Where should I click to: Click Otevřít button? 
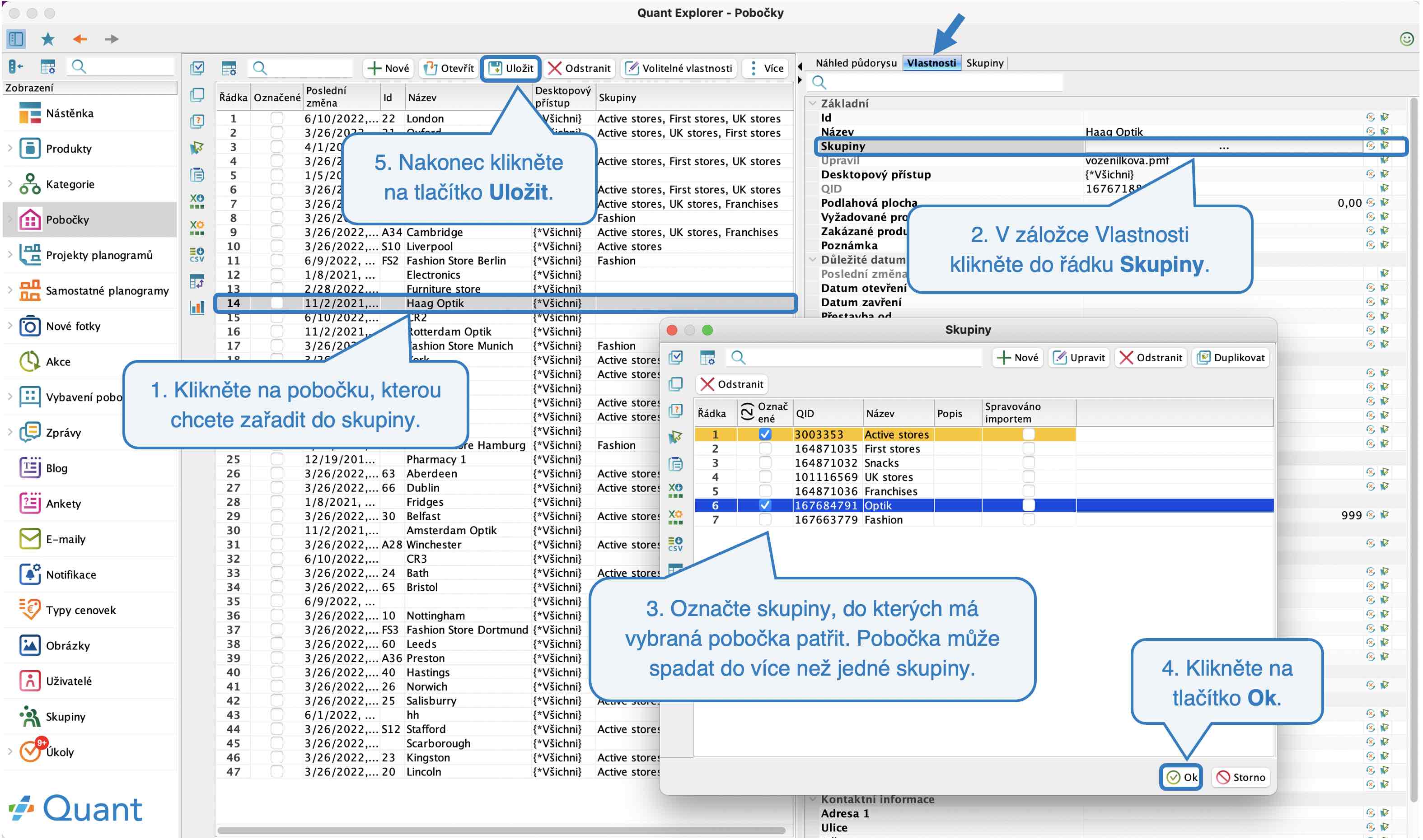(x=449, y=69)
